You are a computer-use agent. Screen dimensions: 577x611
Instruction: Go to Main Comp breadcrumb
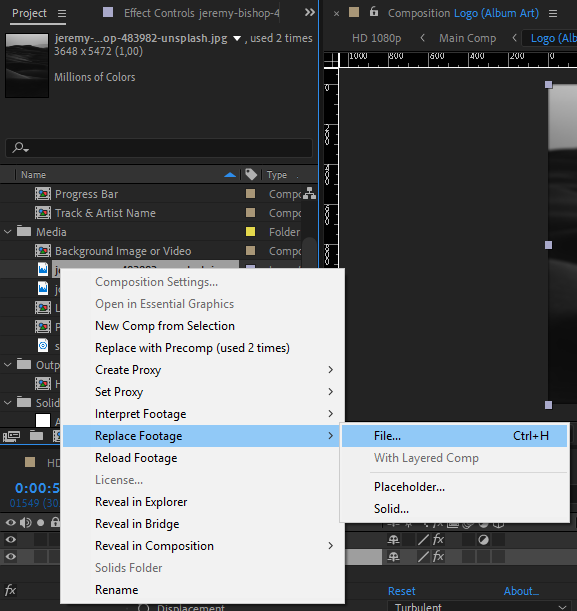(x=468, y=38)
